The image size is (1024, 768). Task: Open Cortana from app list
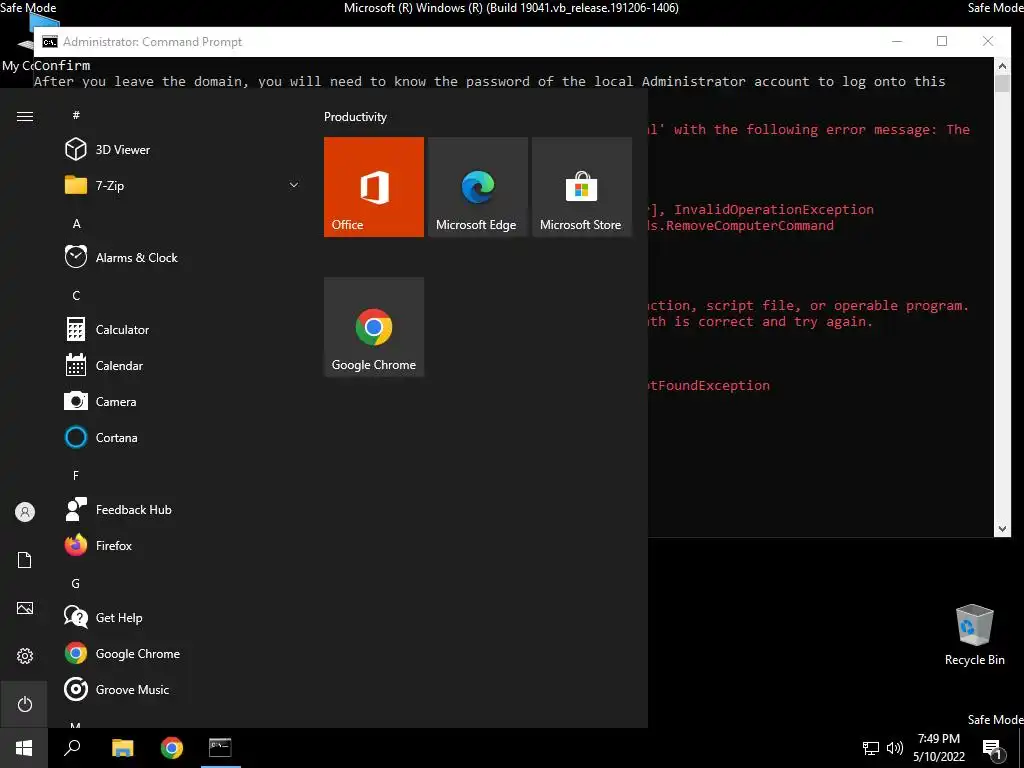coord(183,438)
